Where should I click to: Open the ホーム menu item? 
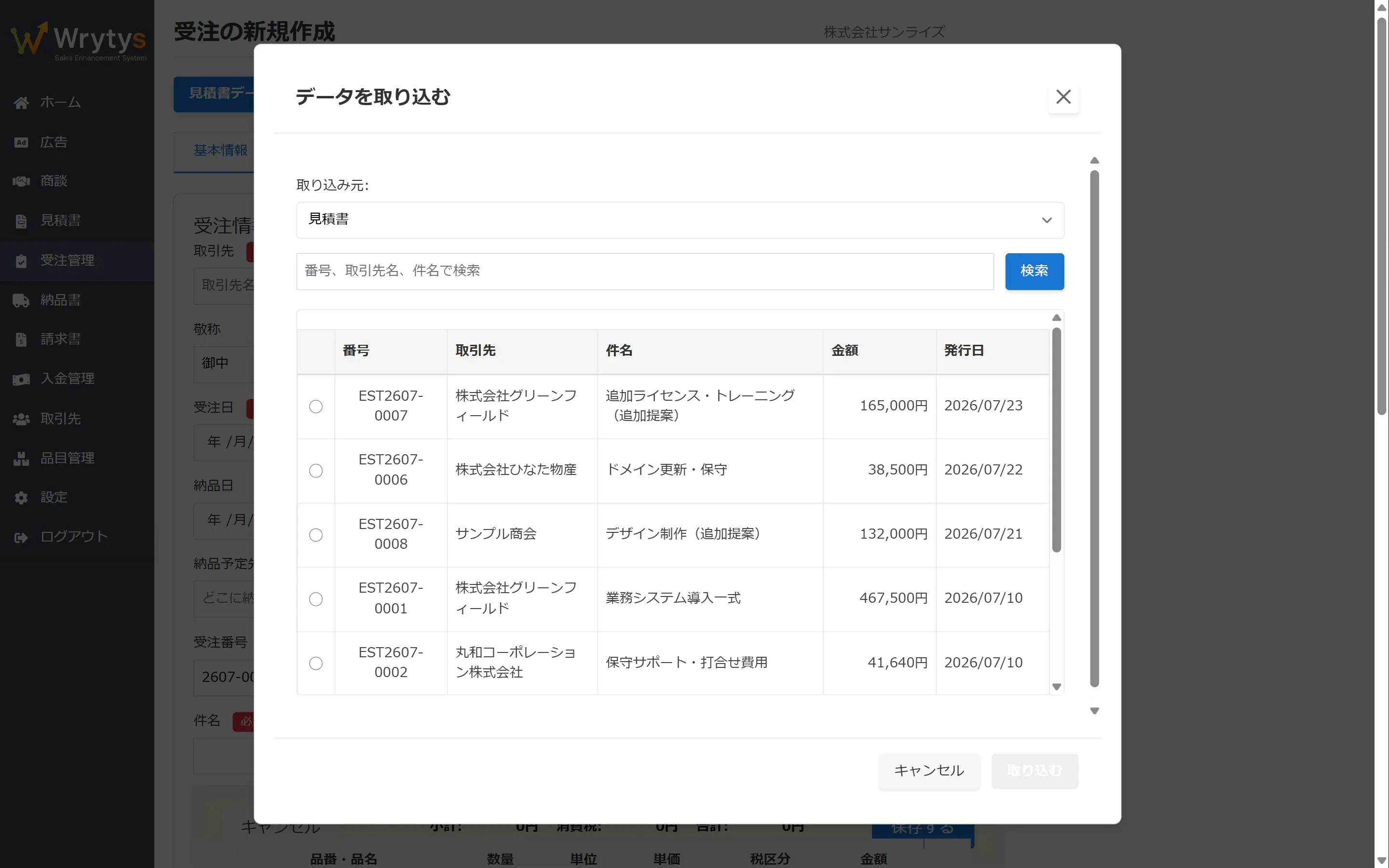[77, 103]
